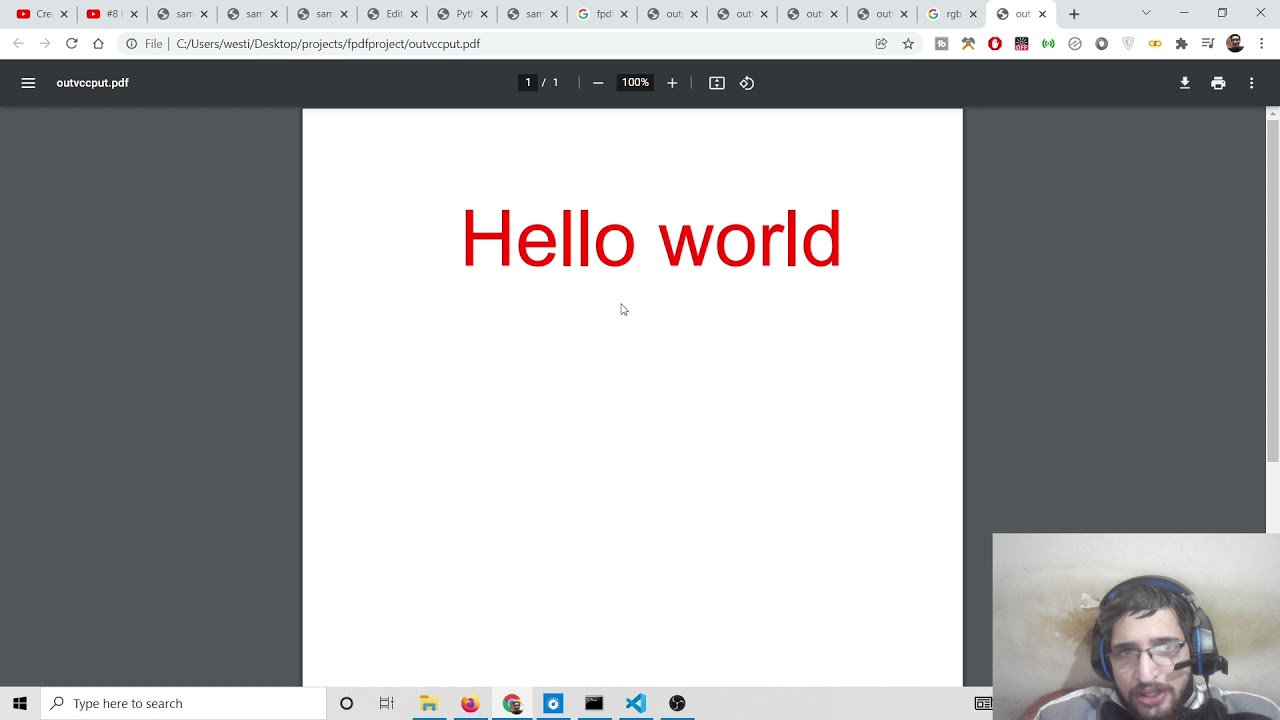Open Chrome's three-dot menu

(x=1262, y=44)
